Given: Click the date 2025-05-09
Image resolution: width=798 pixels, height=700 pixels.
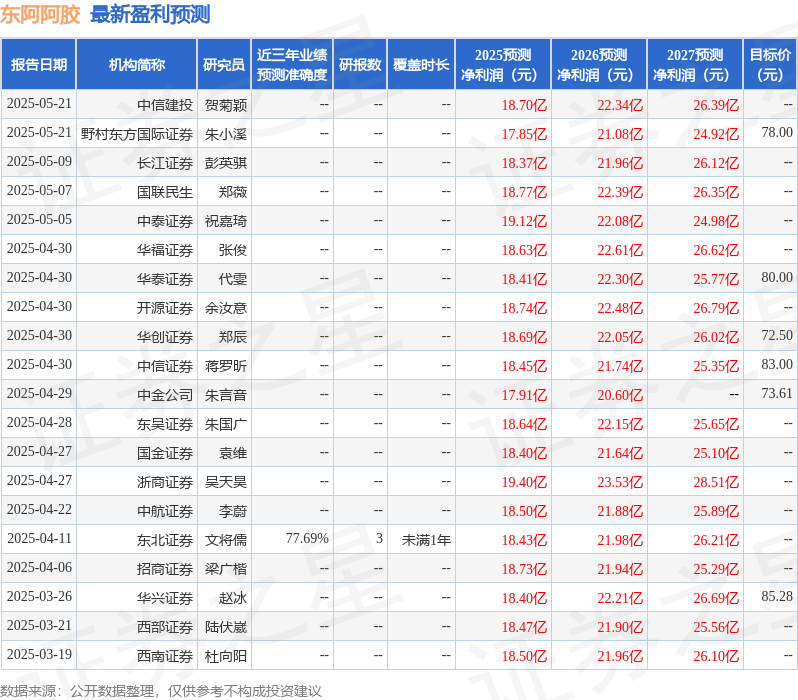Looking at the screenshot, I should (x=39, y=162).
